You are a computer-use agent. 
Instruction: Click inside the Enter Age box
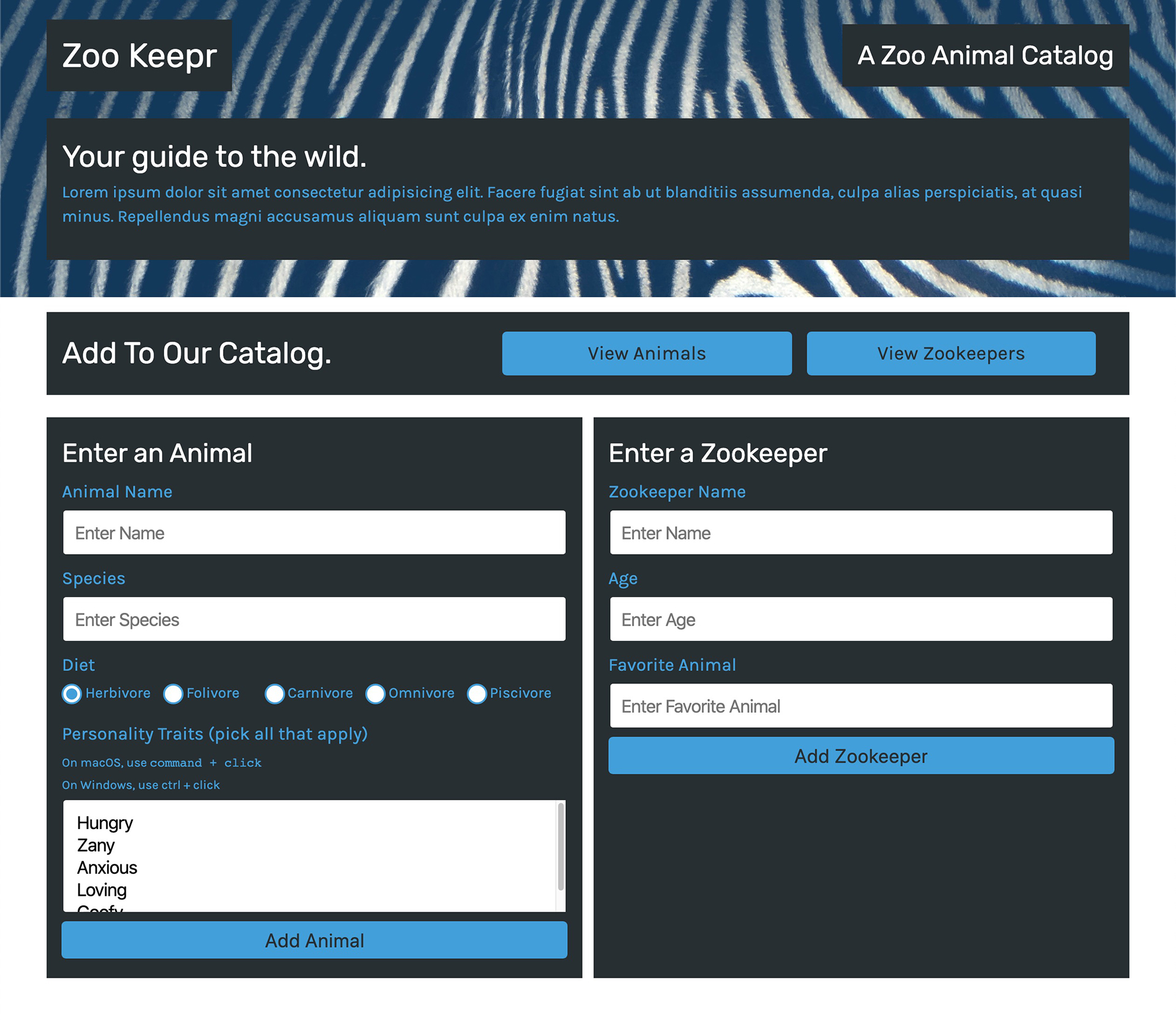860,619
